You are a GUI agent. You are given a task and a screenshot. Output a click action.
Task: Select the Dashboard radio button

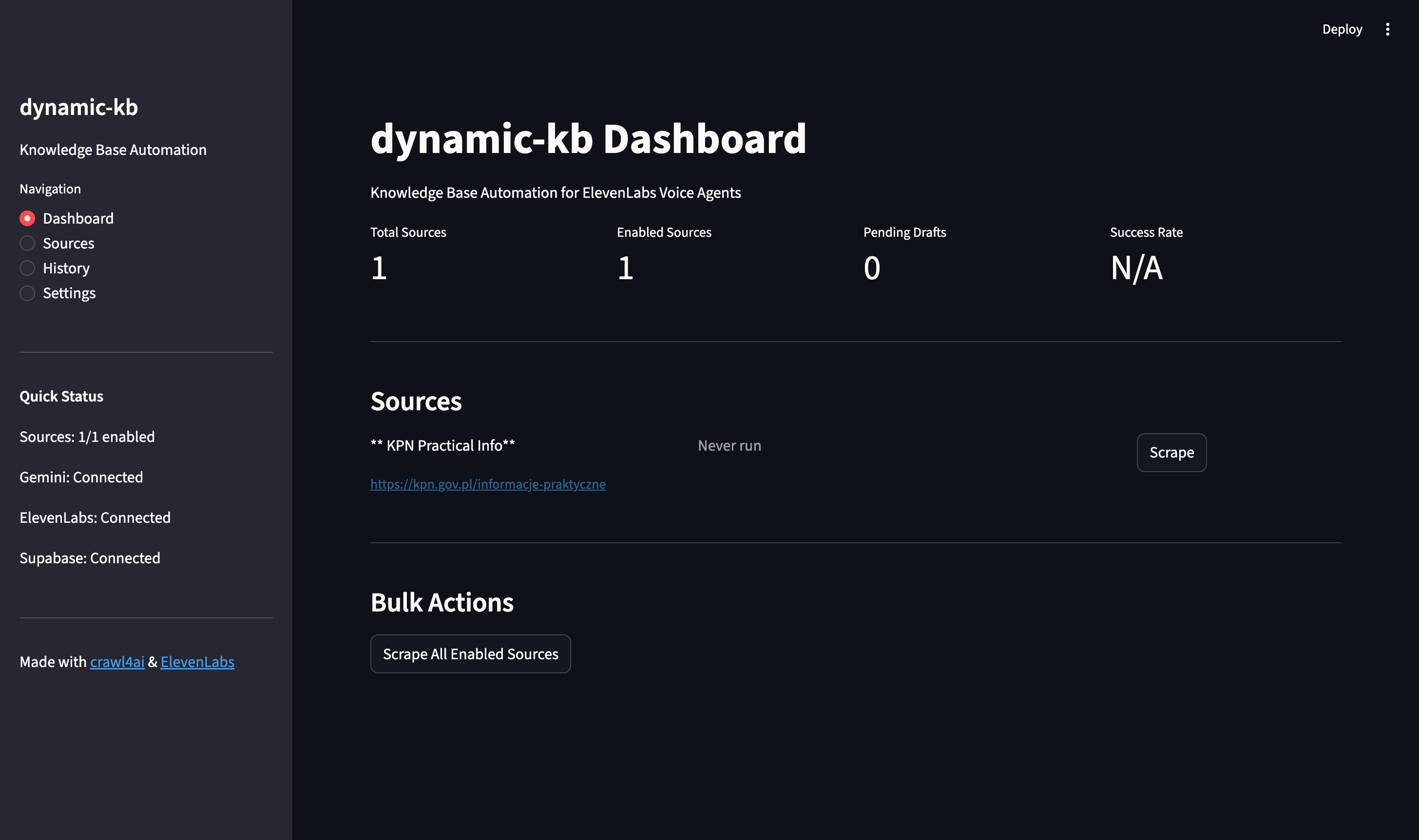click(x=27, y=218)
